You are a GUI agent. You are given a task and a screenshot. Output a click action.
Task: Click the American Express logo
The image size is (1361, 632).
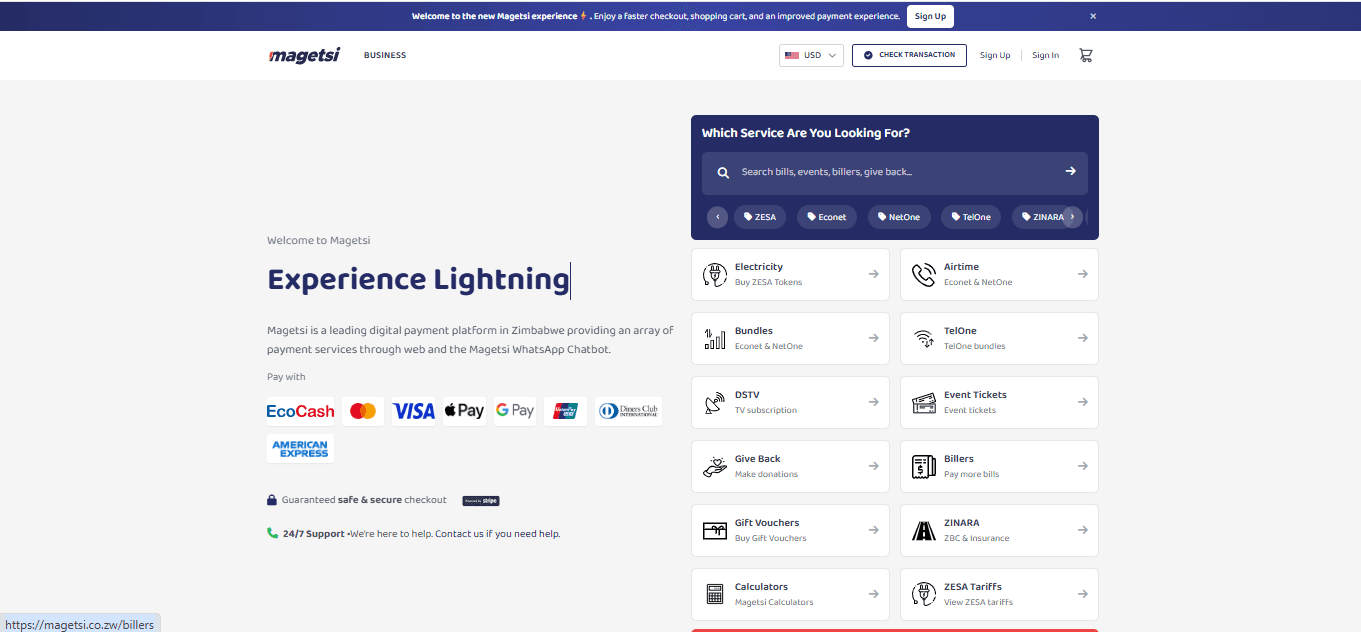pyautogui.click(x=301, y=449)
